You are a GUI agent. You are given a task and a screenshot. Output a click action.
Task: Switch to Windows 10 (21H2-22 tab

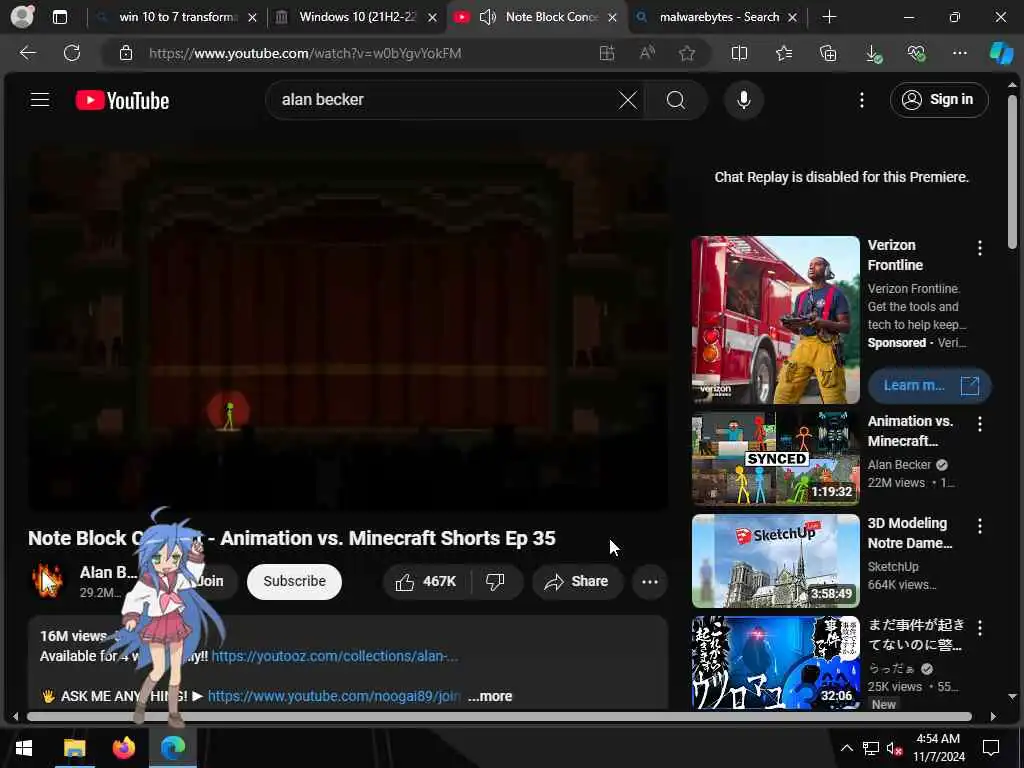pos(357,17)
